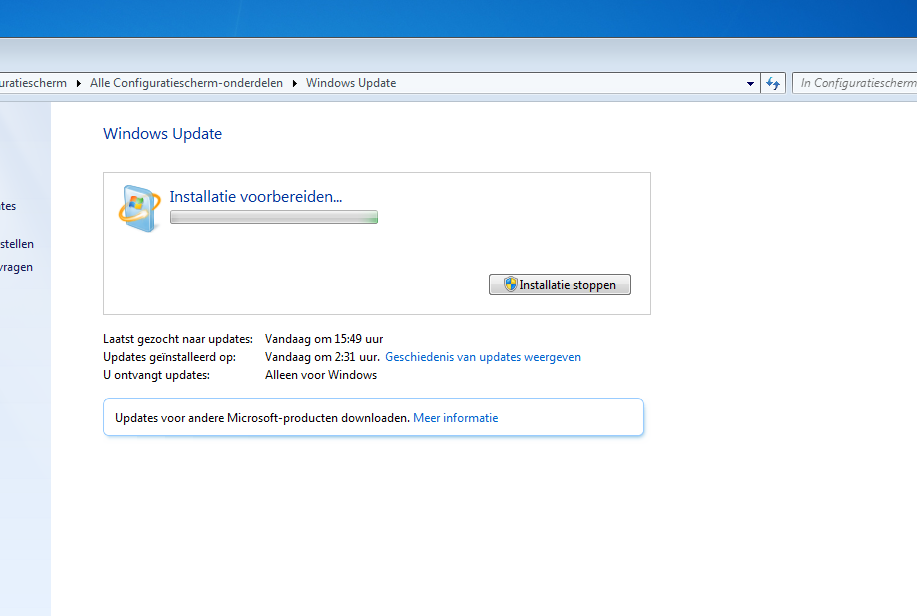
Task: Click the Windows Update page heading
Action: (x=163, y=133)
